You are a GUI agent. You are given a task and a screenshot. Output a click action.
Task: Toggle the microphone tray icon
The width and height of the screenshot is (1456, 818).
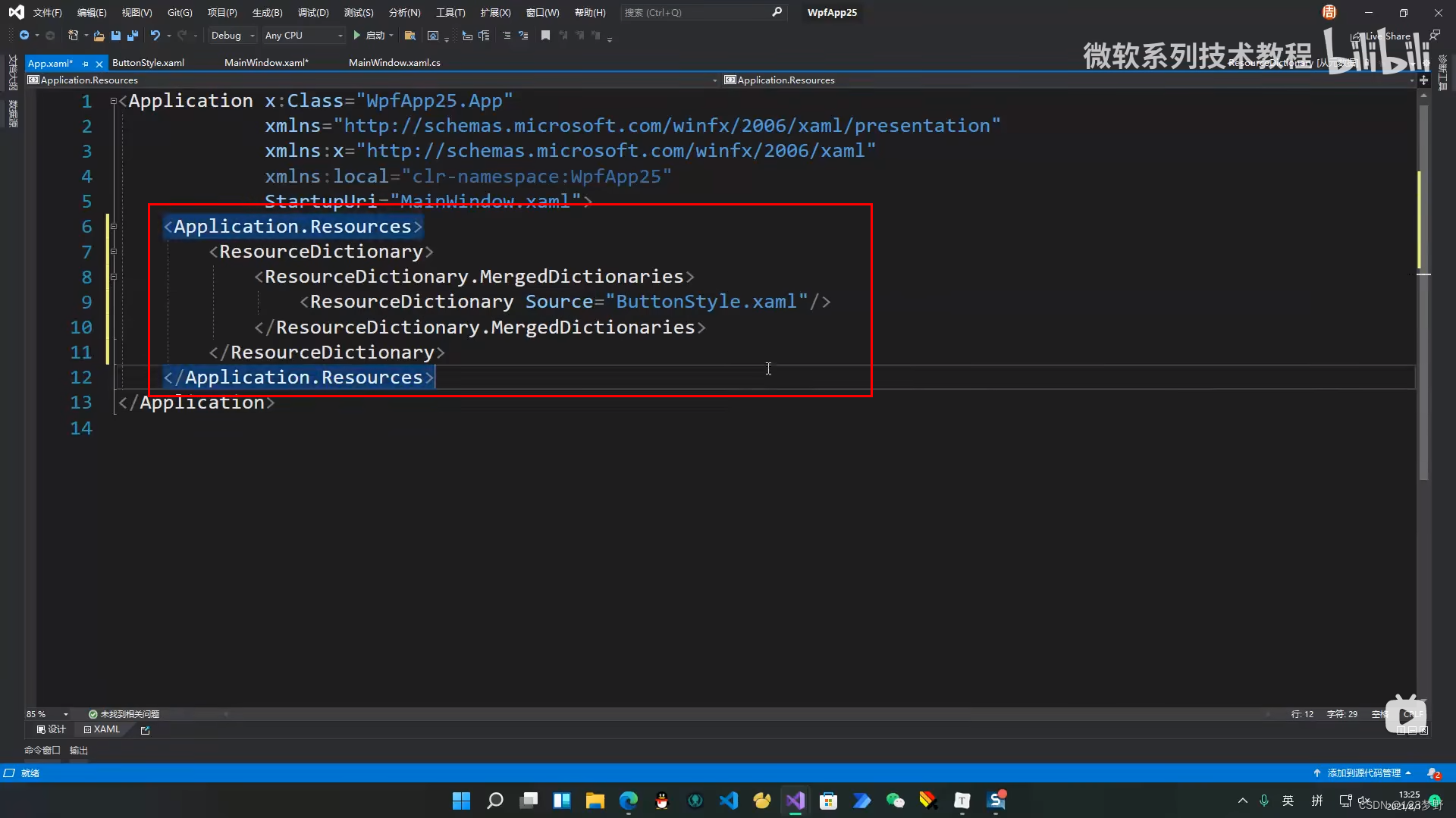tap(1264, 801)
